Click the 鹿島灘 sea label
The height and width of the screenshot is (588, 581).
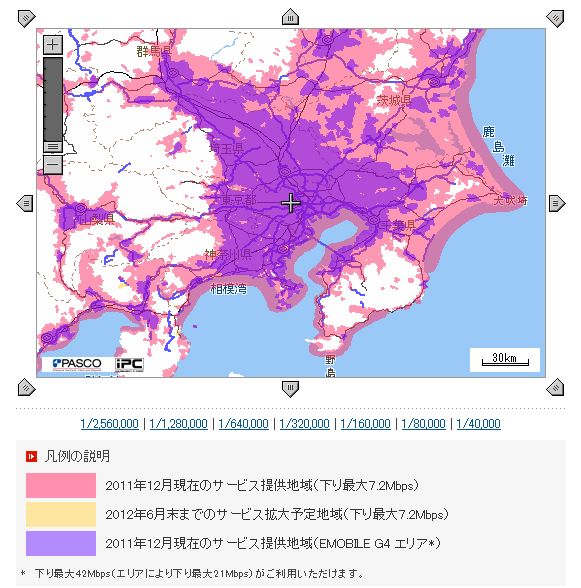point(498,147)
